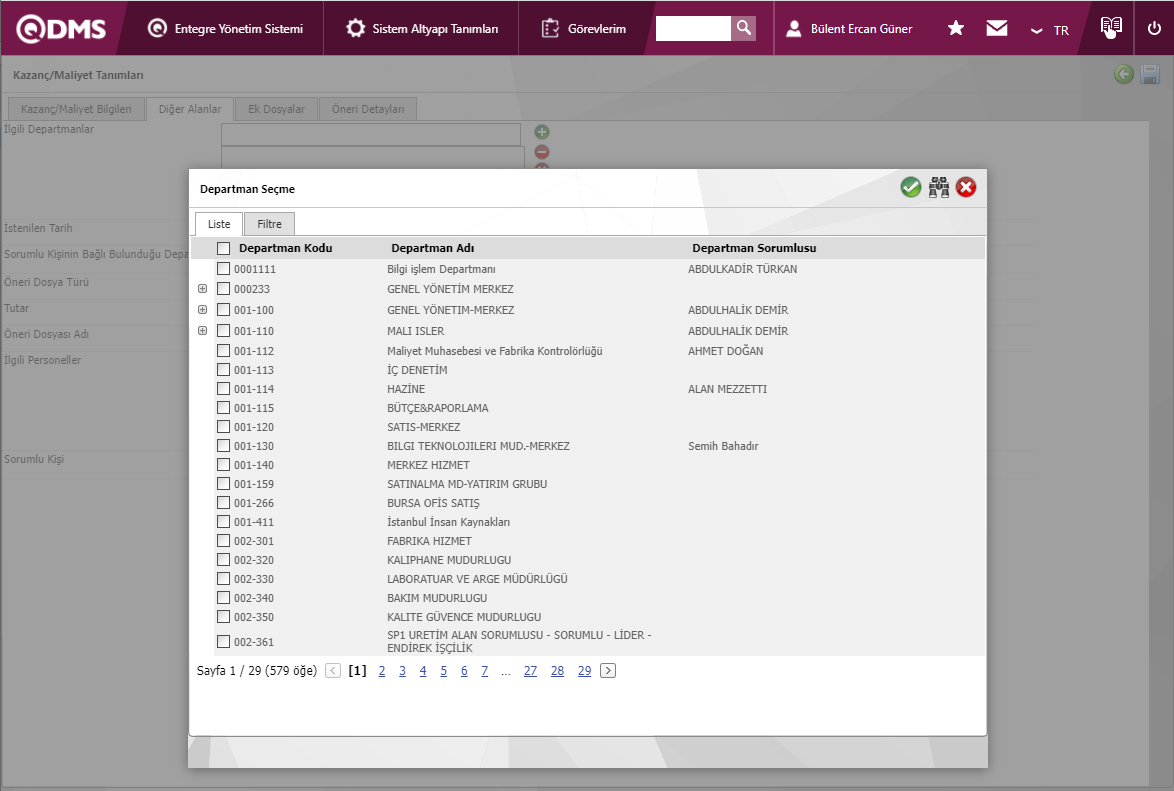Check the 0001111 Bilgi işlem Departmanı checkbox
Screen dimensions: 1174x791
point(223,268)
